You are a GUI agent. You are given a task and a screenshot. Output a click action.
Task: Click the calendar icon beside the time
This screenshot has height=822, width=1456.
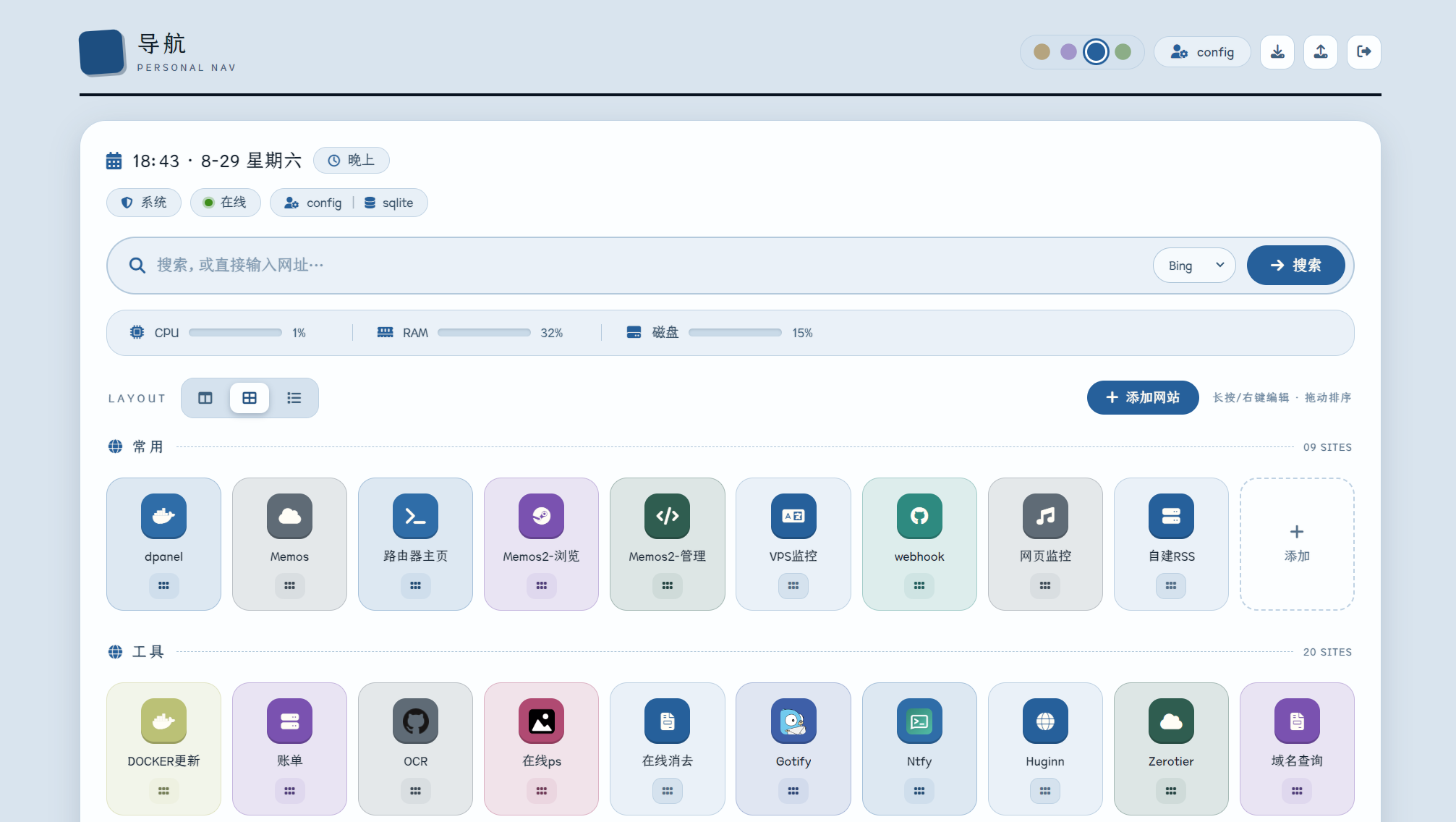[114, 161]
